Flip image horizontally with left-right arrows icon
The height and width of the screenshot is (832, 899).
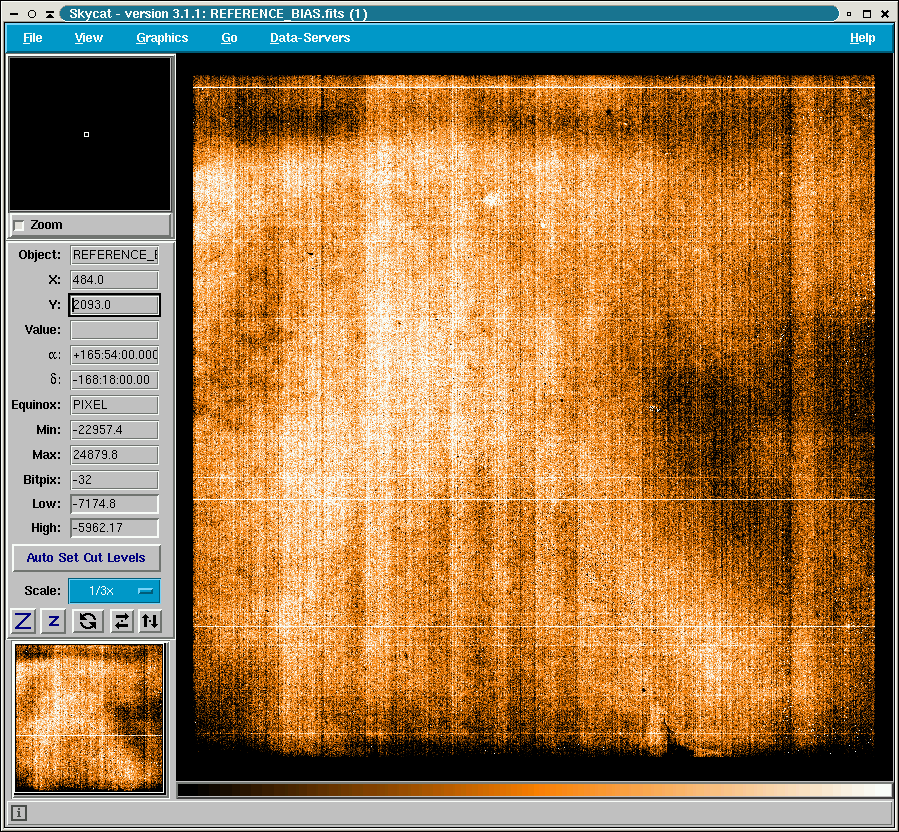tap(121, 621)
